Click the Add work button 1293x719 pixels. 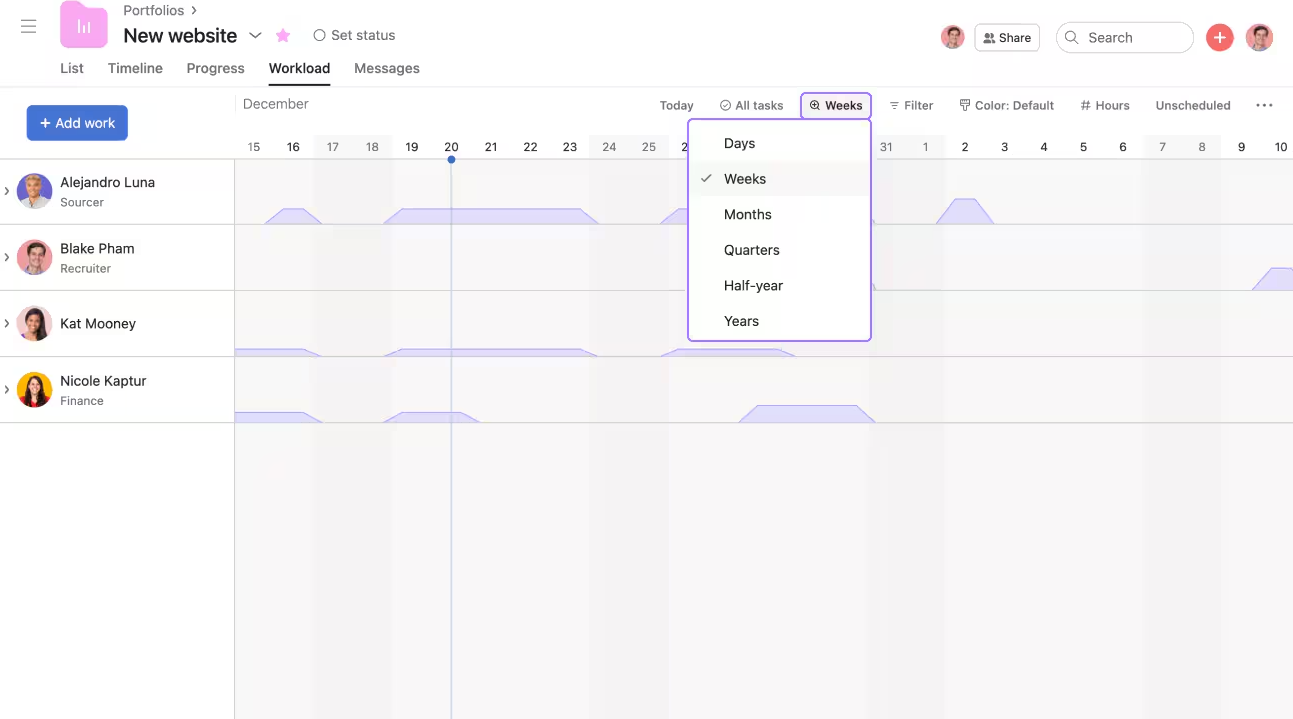(77, 122)
